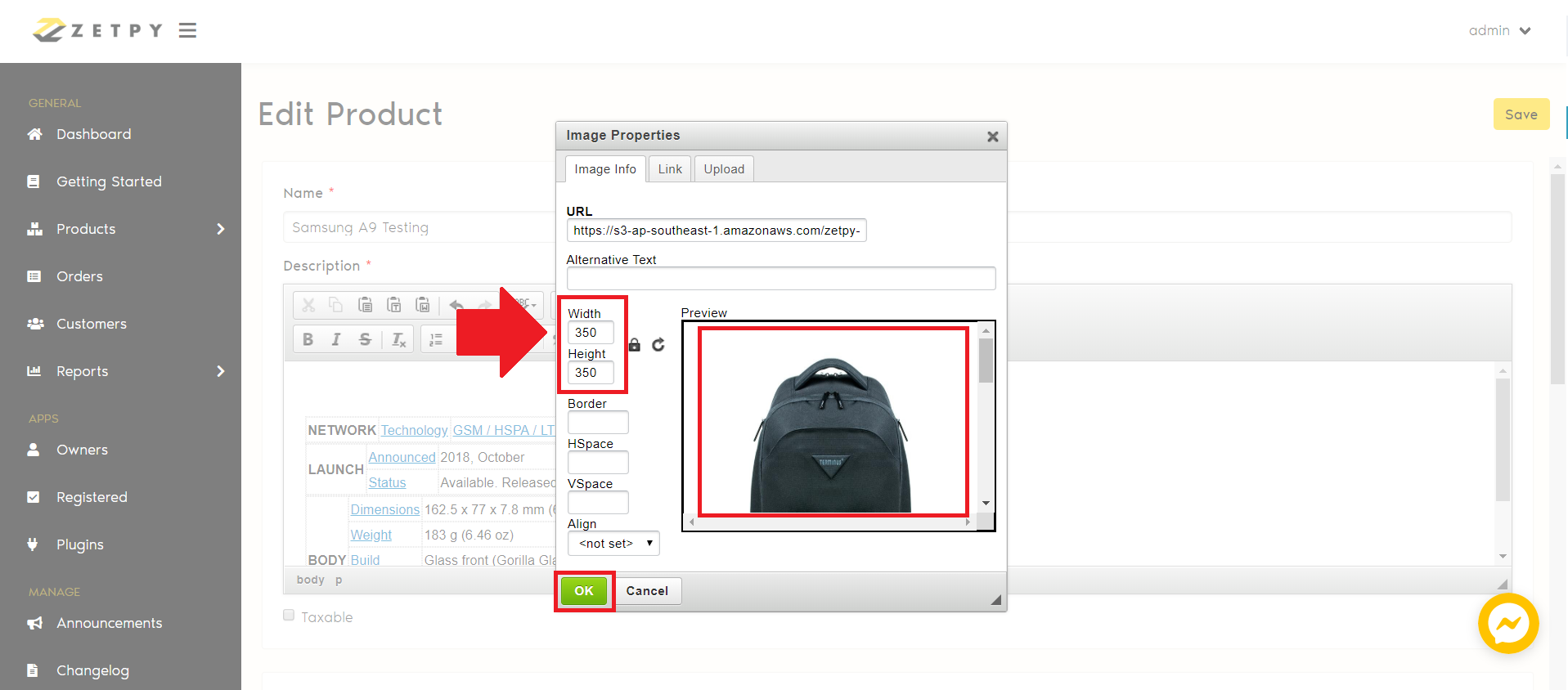
Task: Click the Cut icon in editor toolbar
Action: click(x=308, y=305)
